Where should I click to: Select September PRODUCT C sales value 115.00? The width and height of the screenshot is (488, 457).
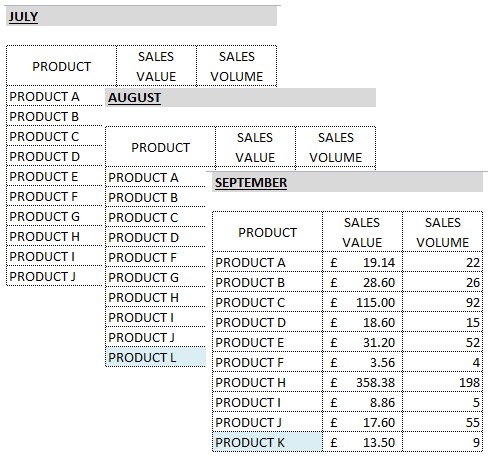pos(362,302)
